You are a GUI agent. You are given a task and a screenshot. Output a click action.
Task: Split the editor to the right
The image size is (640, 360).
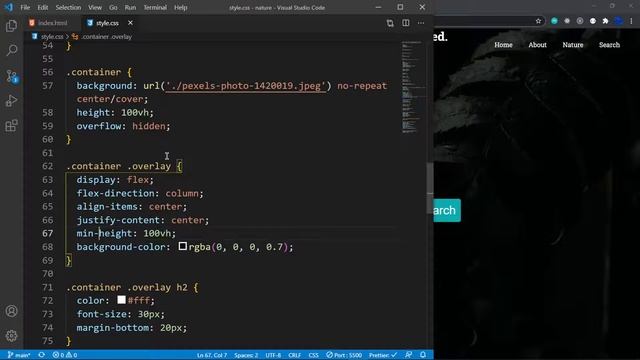click(x=406, y=23)
